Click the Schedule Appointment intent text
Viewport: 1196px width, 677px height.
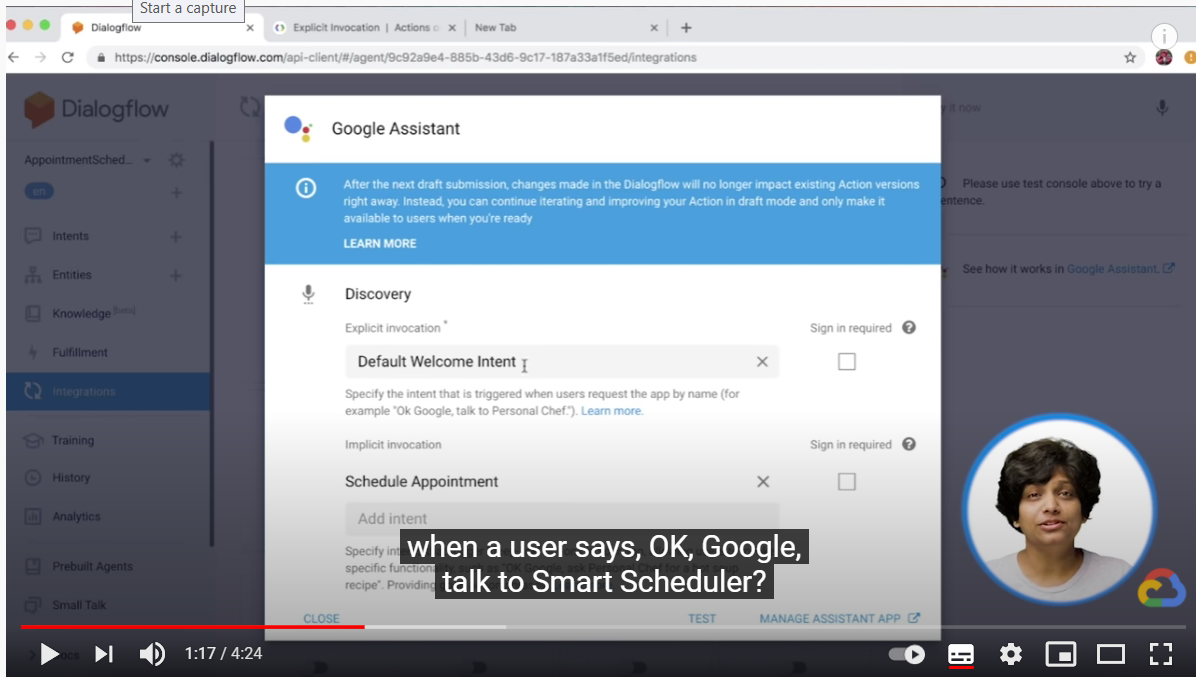pyautogui.click(x=421, y=482)
